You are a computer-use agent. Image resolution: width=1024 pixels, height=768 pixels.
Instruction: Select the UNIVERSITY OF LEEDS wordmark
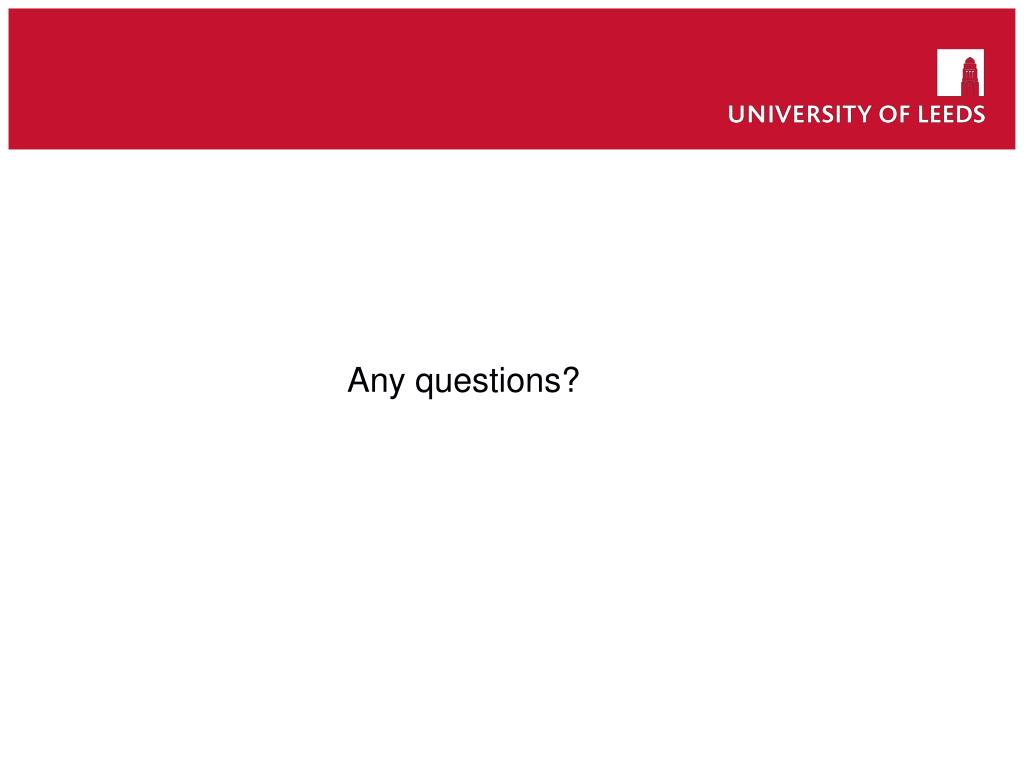pos(856,114)
